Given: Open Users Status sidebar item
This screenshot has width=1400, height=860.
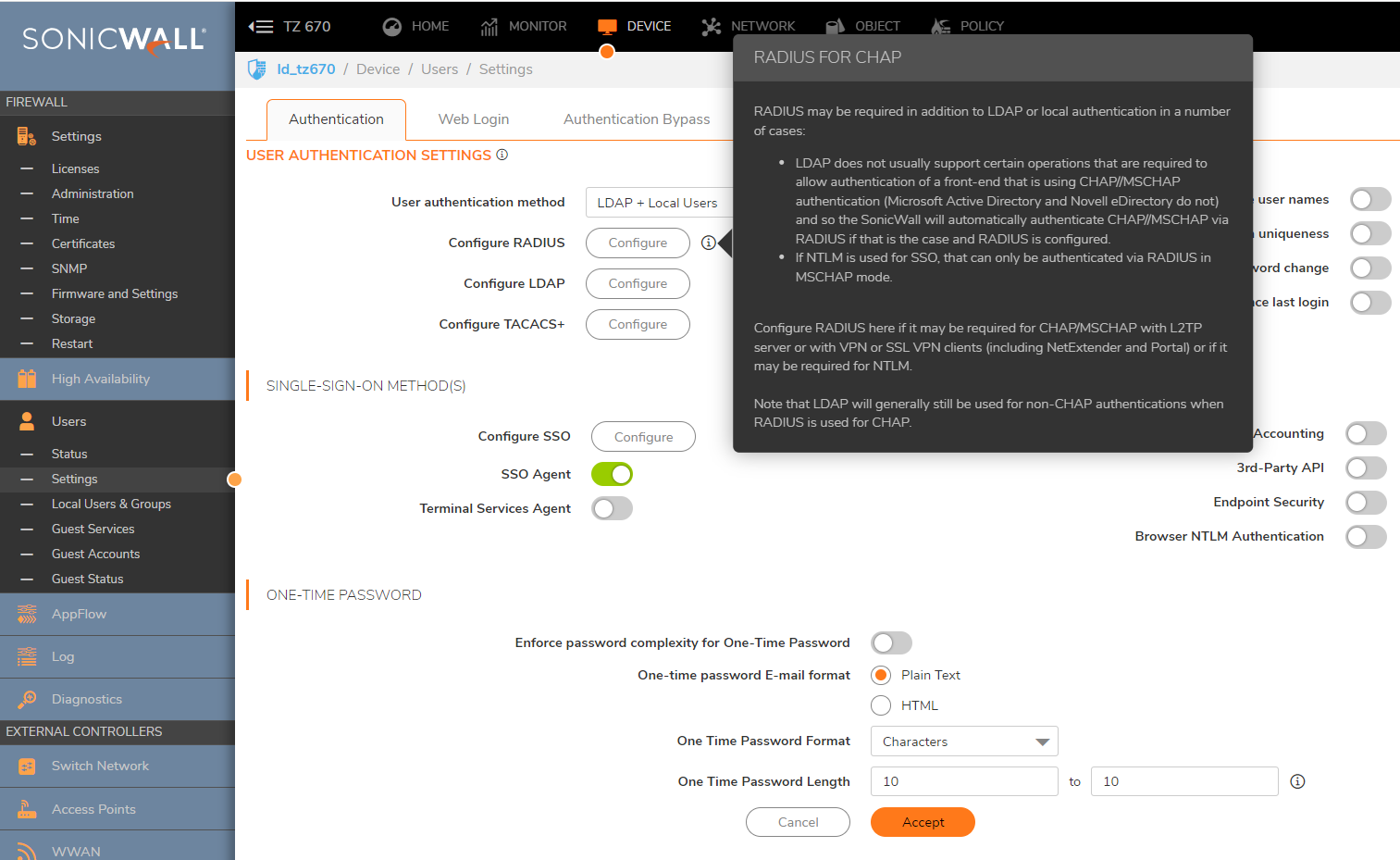Looking at the screenshot, I should pyautogui.click(x=69, y=454).
